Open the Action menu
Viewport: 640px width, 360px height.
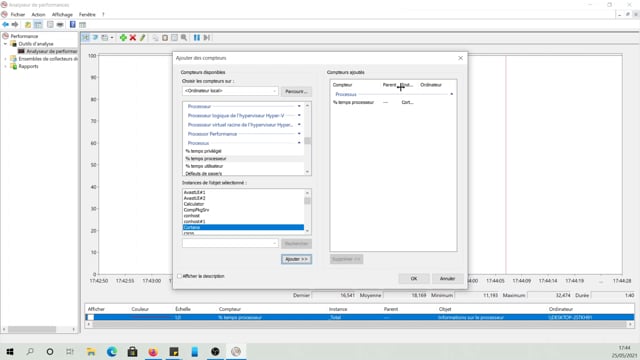tap(38, 14)
